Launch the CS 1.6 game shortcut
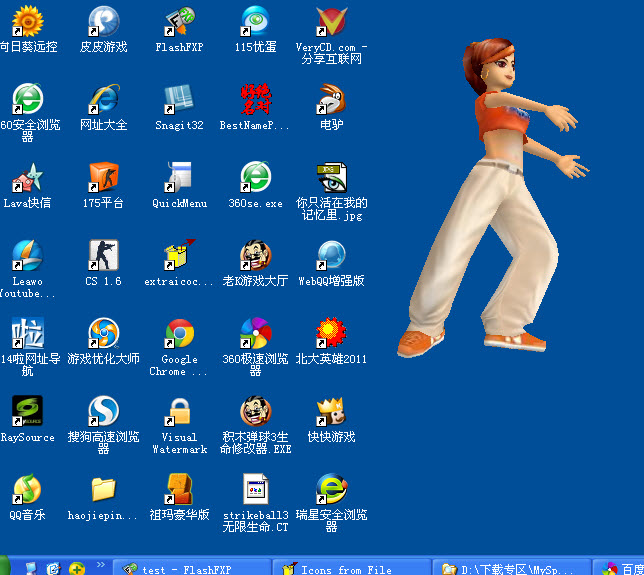 (x=103, y=256)
